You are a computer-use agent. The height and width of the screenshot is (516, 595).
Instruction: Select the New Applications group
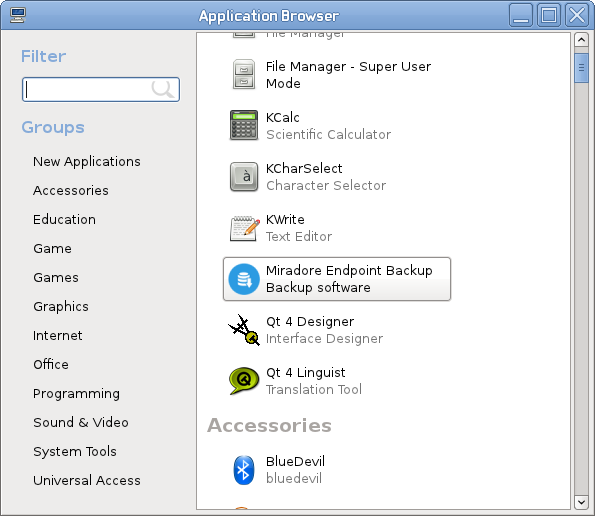(87, 162)
